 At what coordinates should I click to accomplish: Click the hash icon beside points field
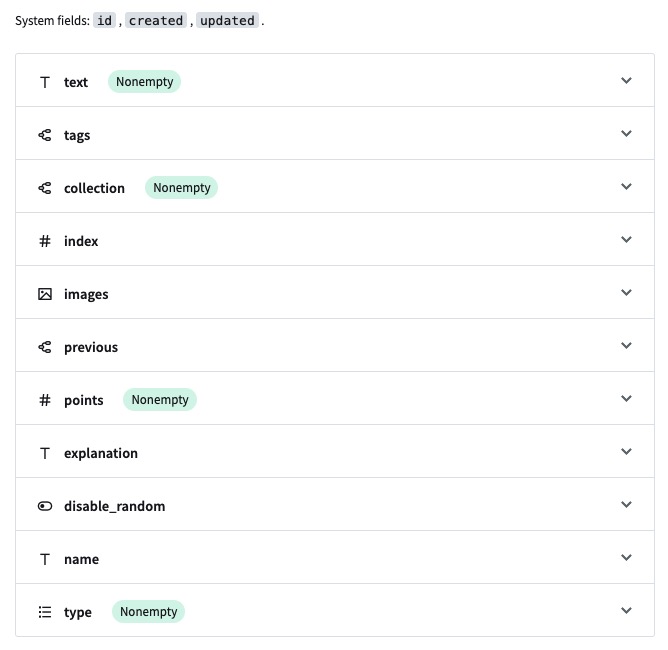[45, 400]
